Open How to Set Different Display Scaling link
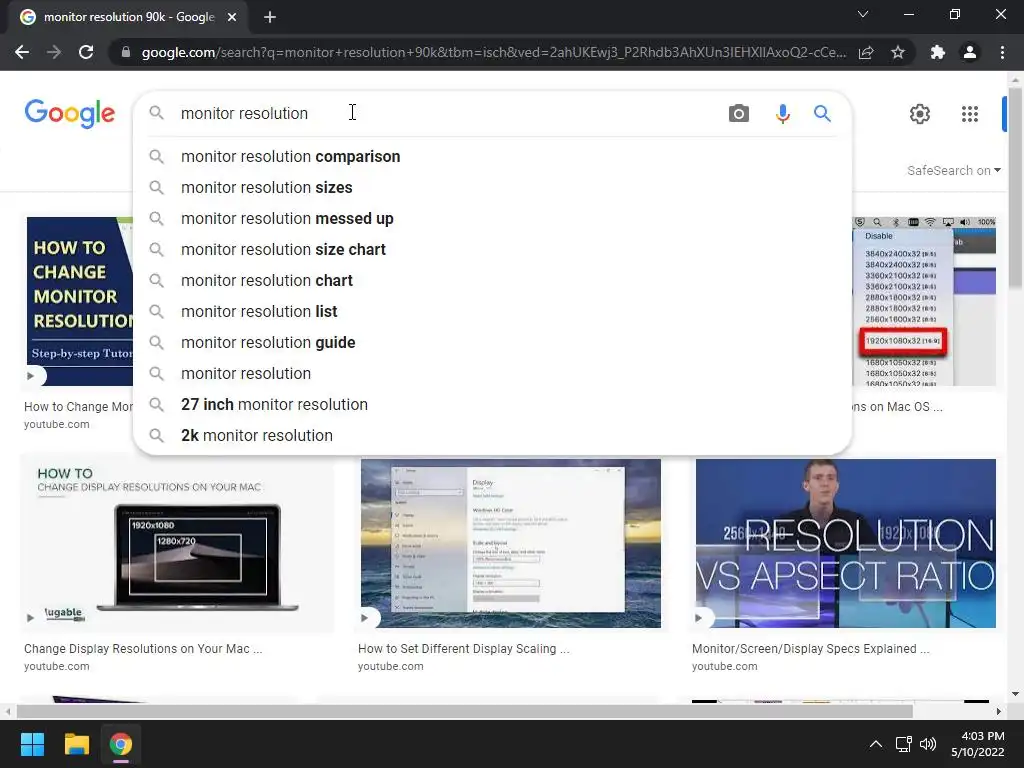 (x=464, y=648)
